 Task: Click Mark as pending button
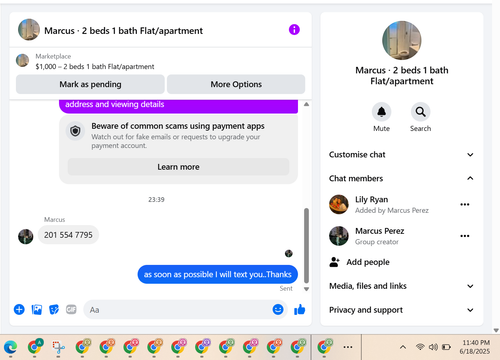point(90,84)
